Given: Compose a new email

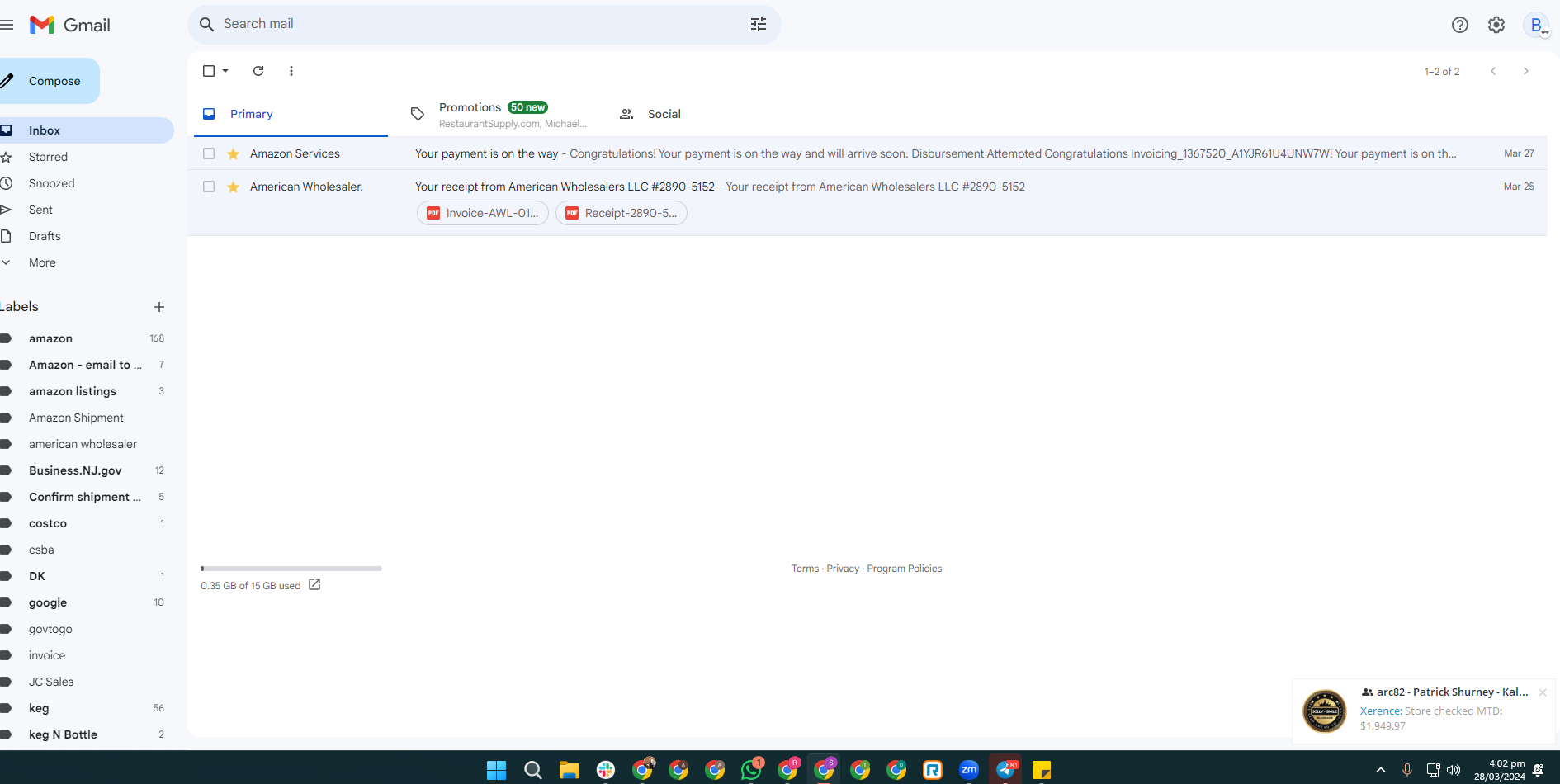Looking at the screenshot, I should [49, 81].
